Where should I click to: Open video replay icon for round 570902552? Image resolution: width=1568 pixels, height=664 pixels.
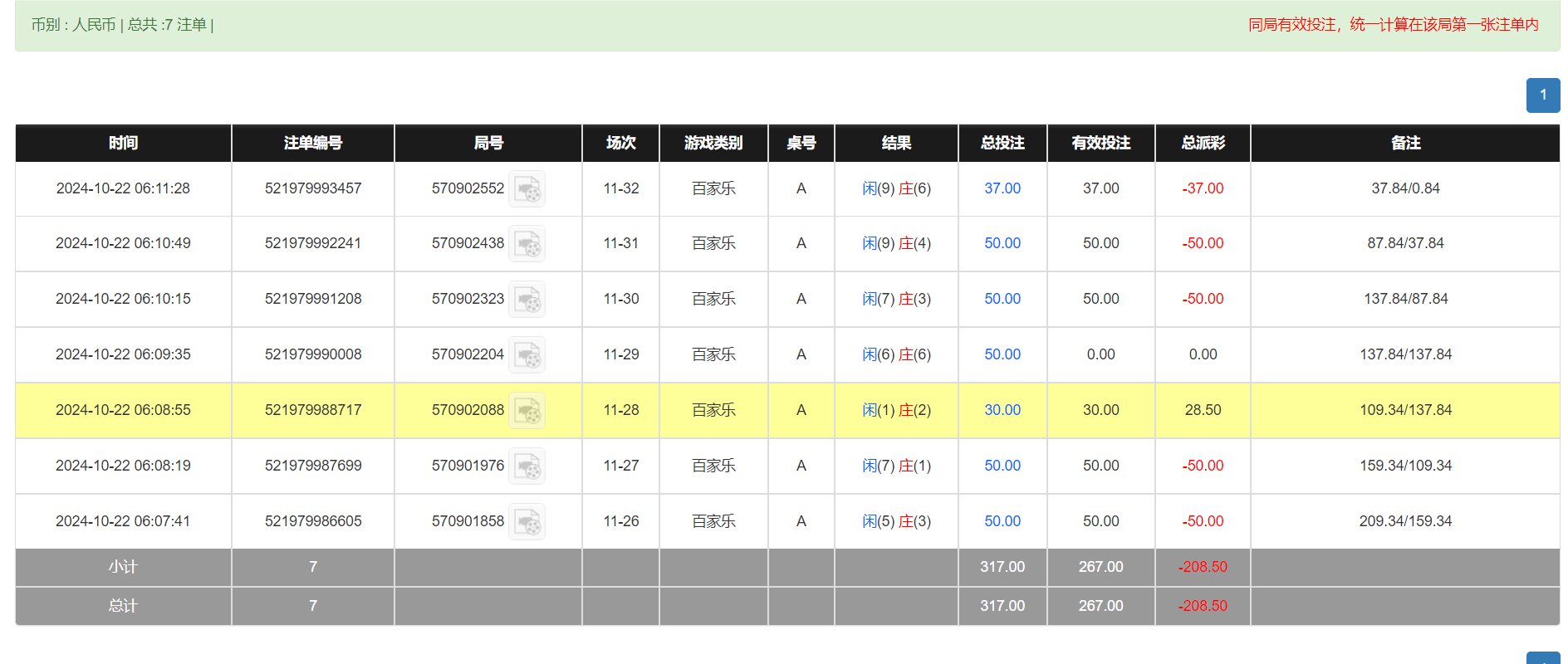pyautogui.click(x=527, y=189)
